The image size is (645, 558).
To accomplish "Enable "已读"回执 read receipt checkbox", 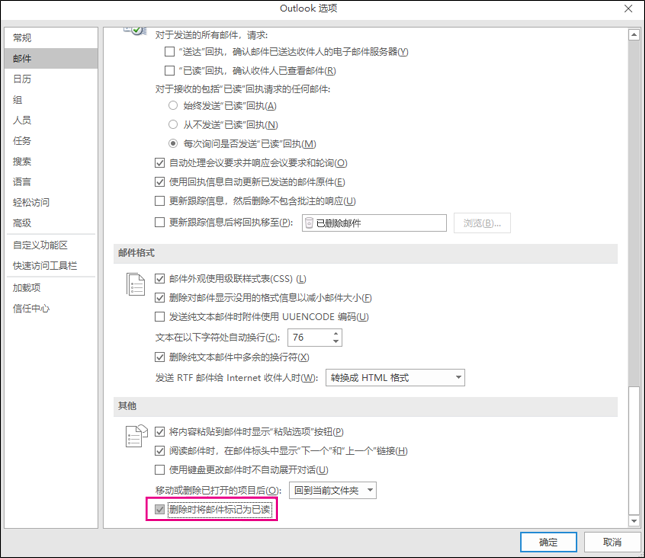I will coord(169,71).
